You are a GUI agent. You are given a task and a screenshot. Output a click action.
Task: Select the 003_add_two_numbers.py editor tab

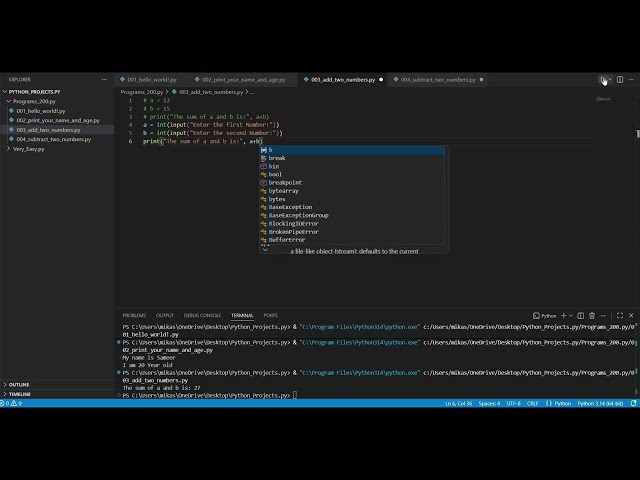342,80
